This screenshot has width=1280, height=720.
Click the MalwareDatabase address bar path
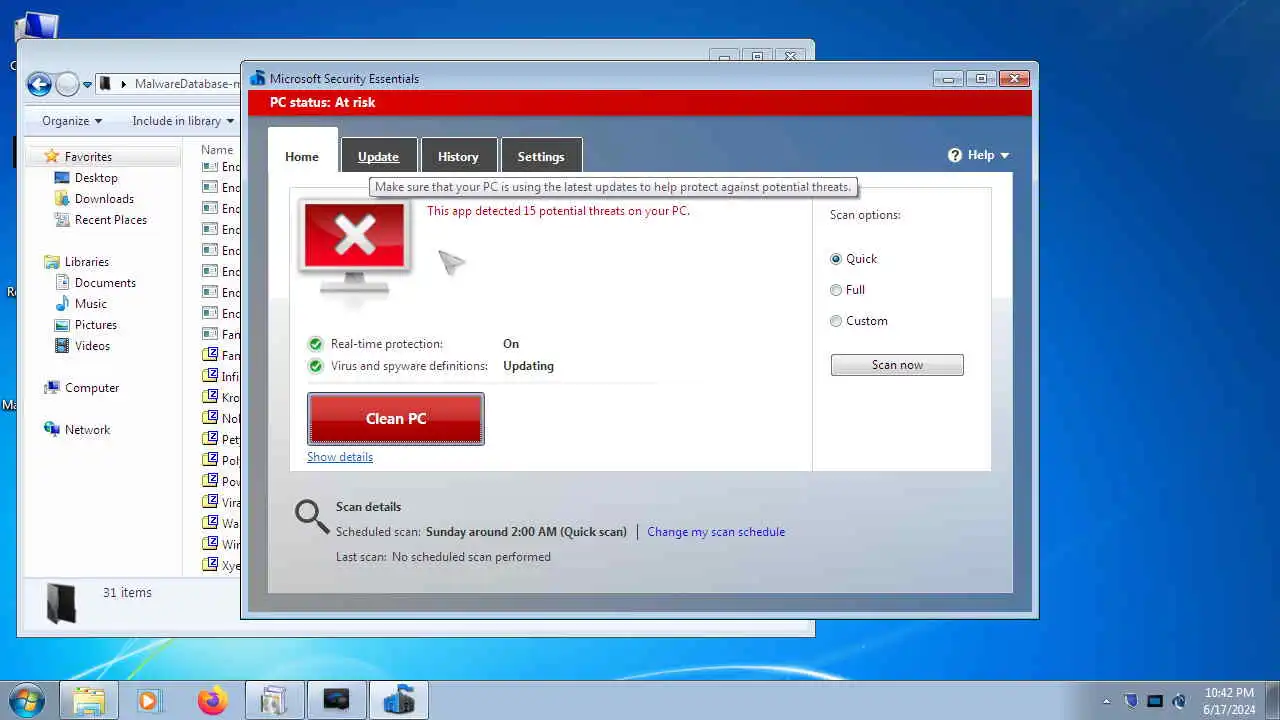(187, 84)
